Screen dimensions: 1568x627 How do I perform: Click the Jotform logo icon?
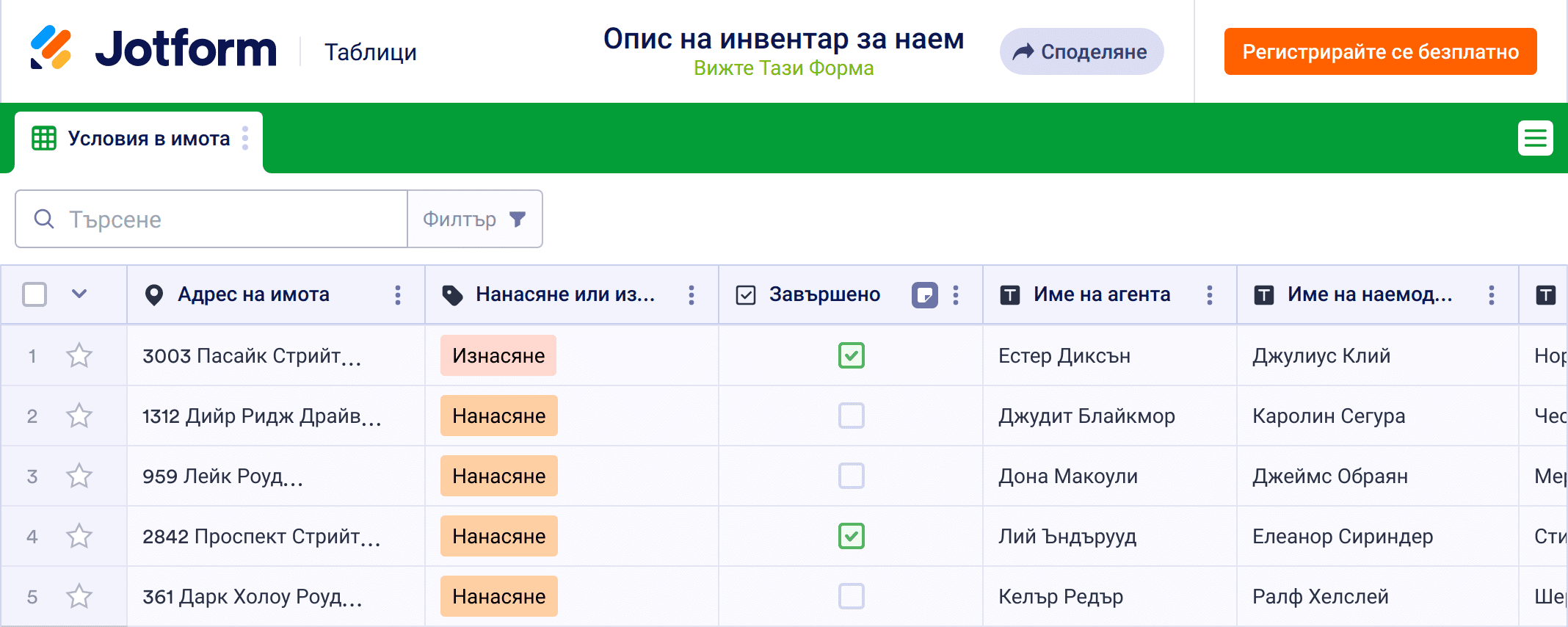tap(51, 48)
